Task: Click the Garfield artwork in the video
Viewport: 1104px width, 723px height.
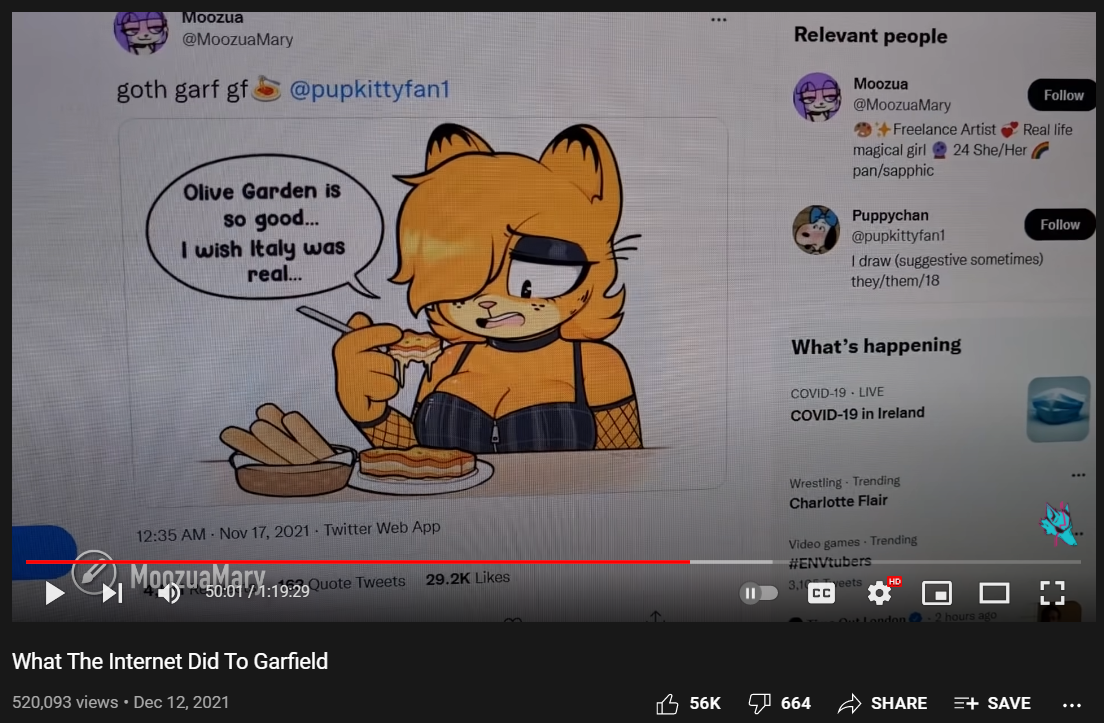Action: click(x=422, y=304)
